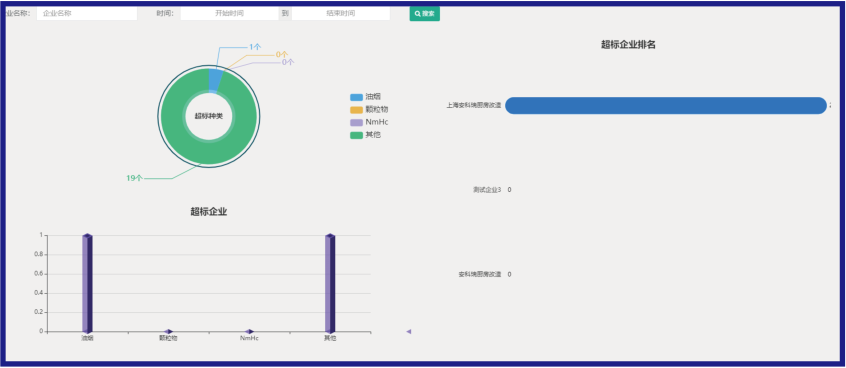The height and width of the screenshot is (368, 846).
Task: Open the 结束时间 date picker
Action: (x=340, y=13)
